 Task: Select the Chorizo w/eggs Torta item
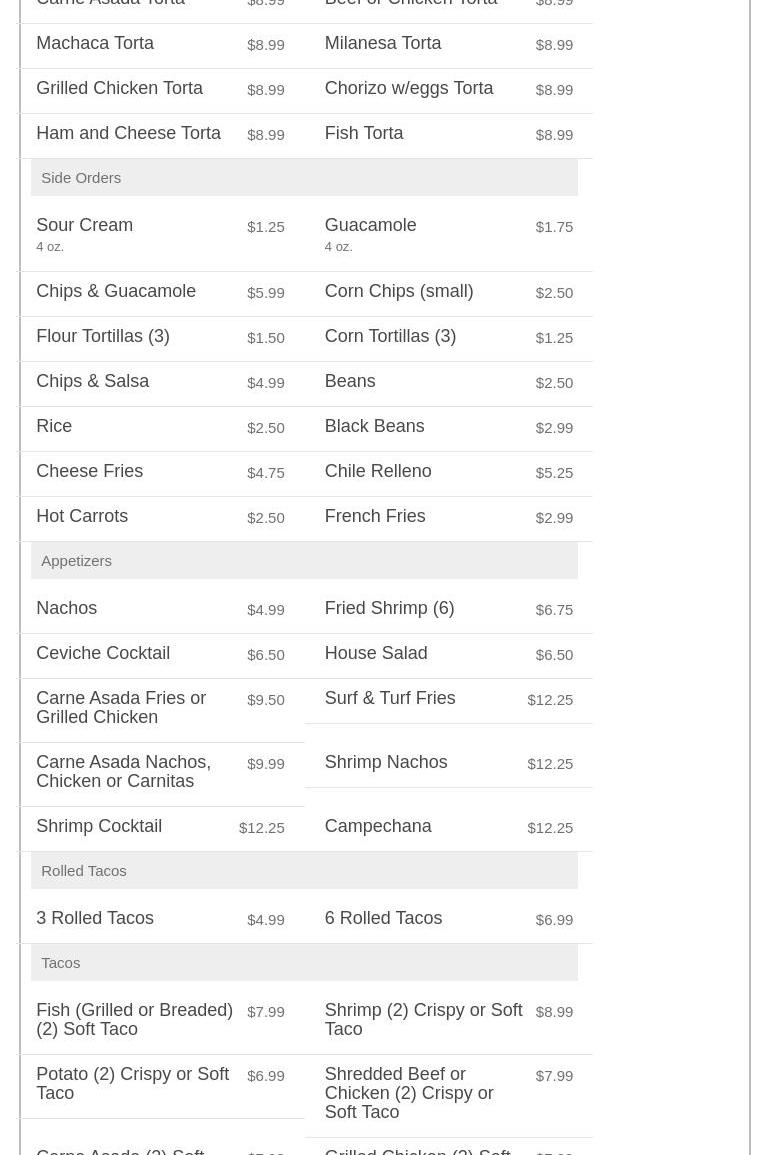tap(408, 89)
